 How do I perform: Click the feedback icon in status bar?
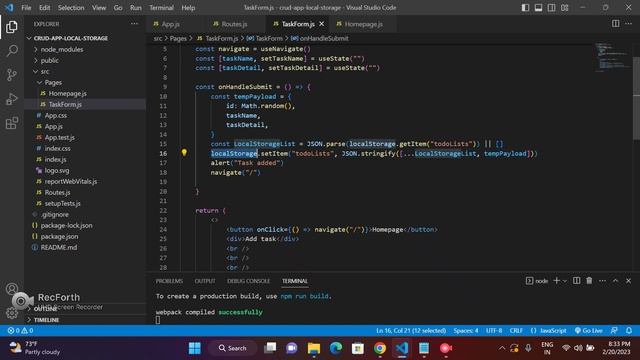pyautogui.click(x=614, y=331)
